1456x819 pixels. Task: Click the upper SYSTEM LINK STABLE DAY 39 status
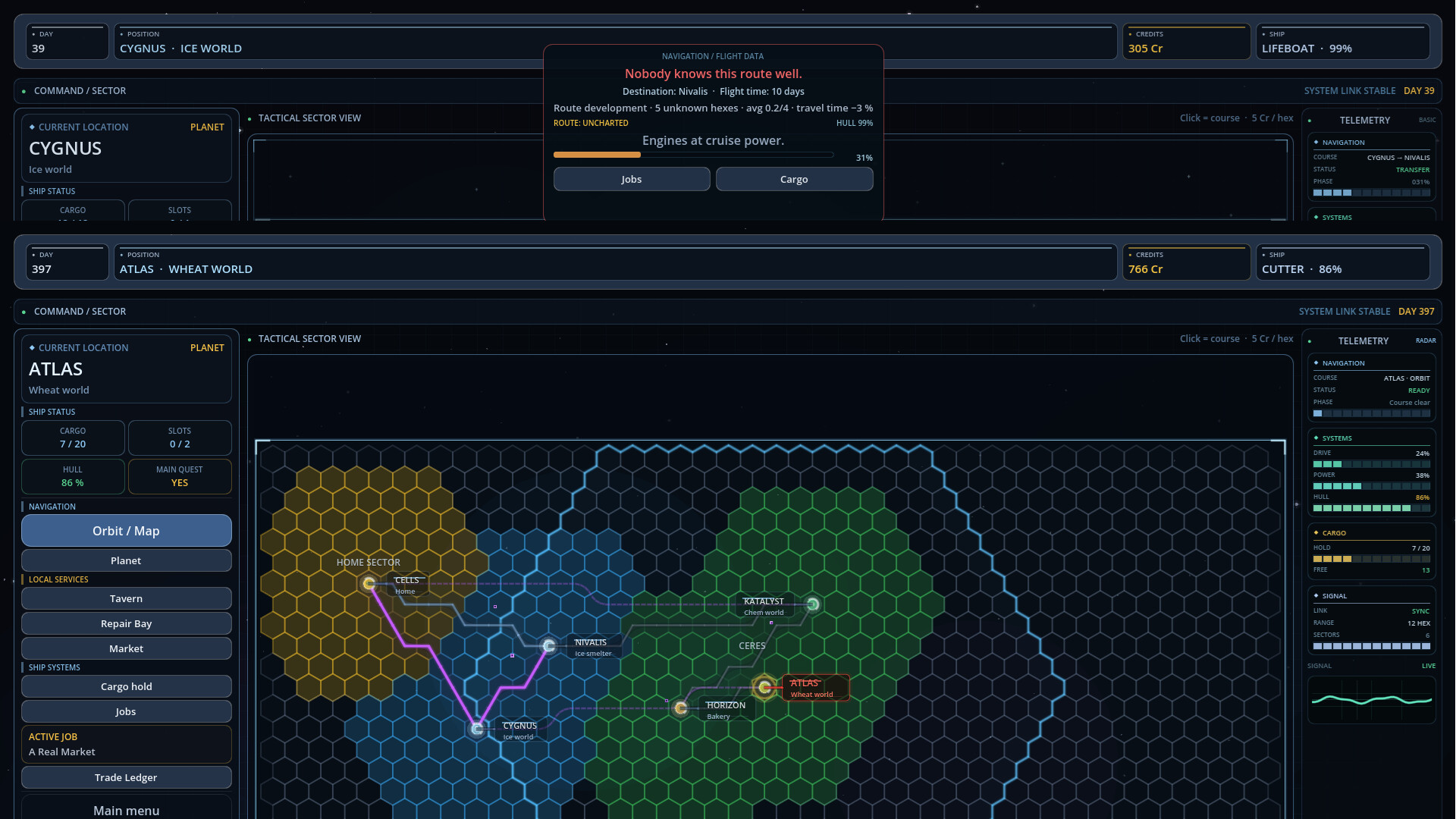pos(1369,90)
